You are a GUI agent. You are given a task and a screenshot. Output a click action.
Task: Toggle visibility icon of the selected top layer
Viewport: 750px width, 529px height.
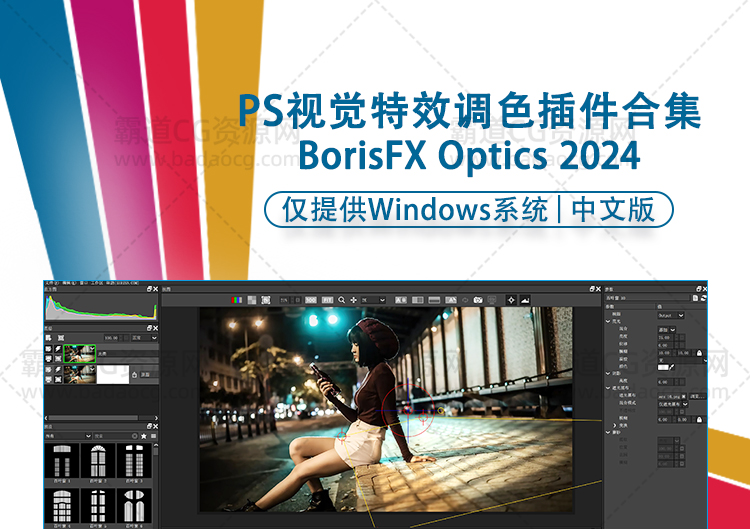48,349
